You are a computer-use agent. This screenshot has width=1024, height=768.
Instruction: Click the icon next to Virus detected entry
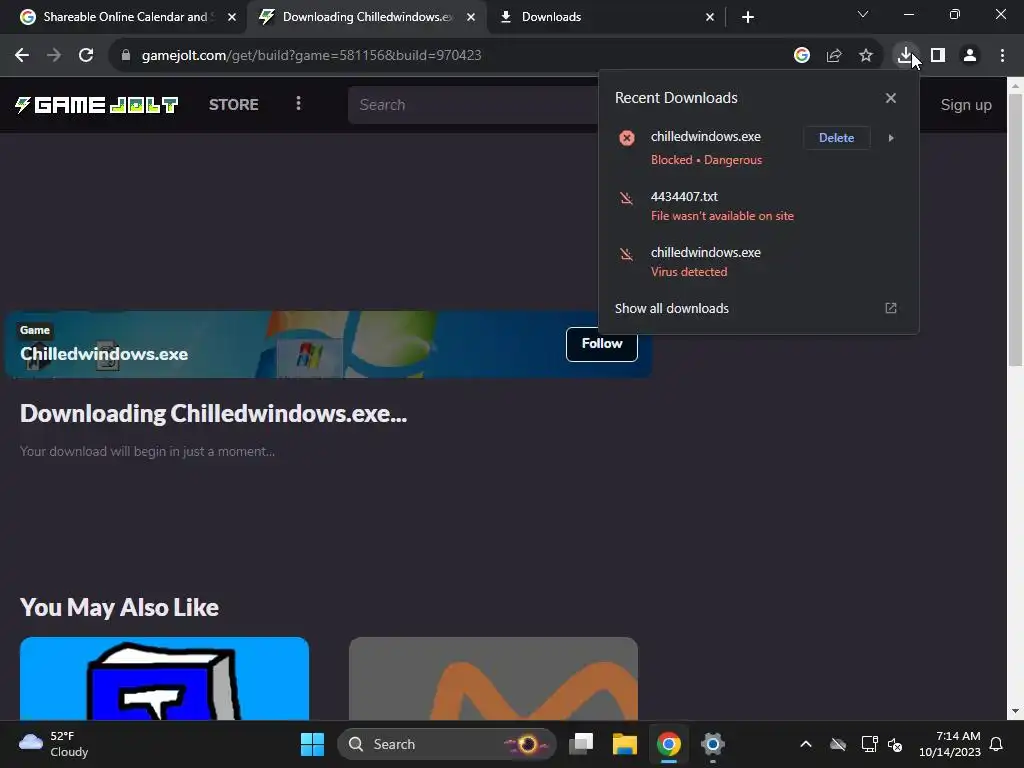pos(626,254)
